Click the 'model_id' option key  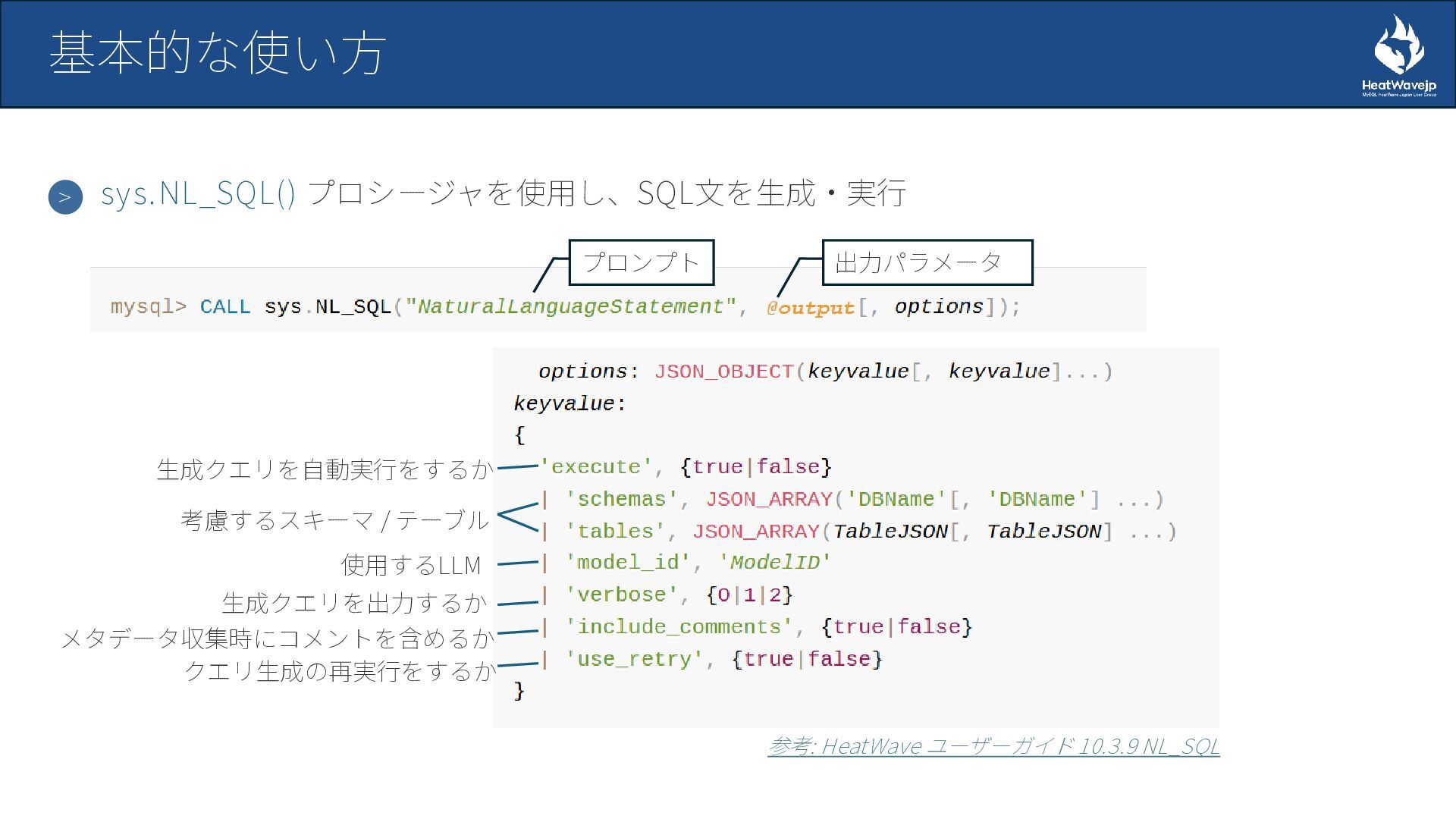(628, 563)
